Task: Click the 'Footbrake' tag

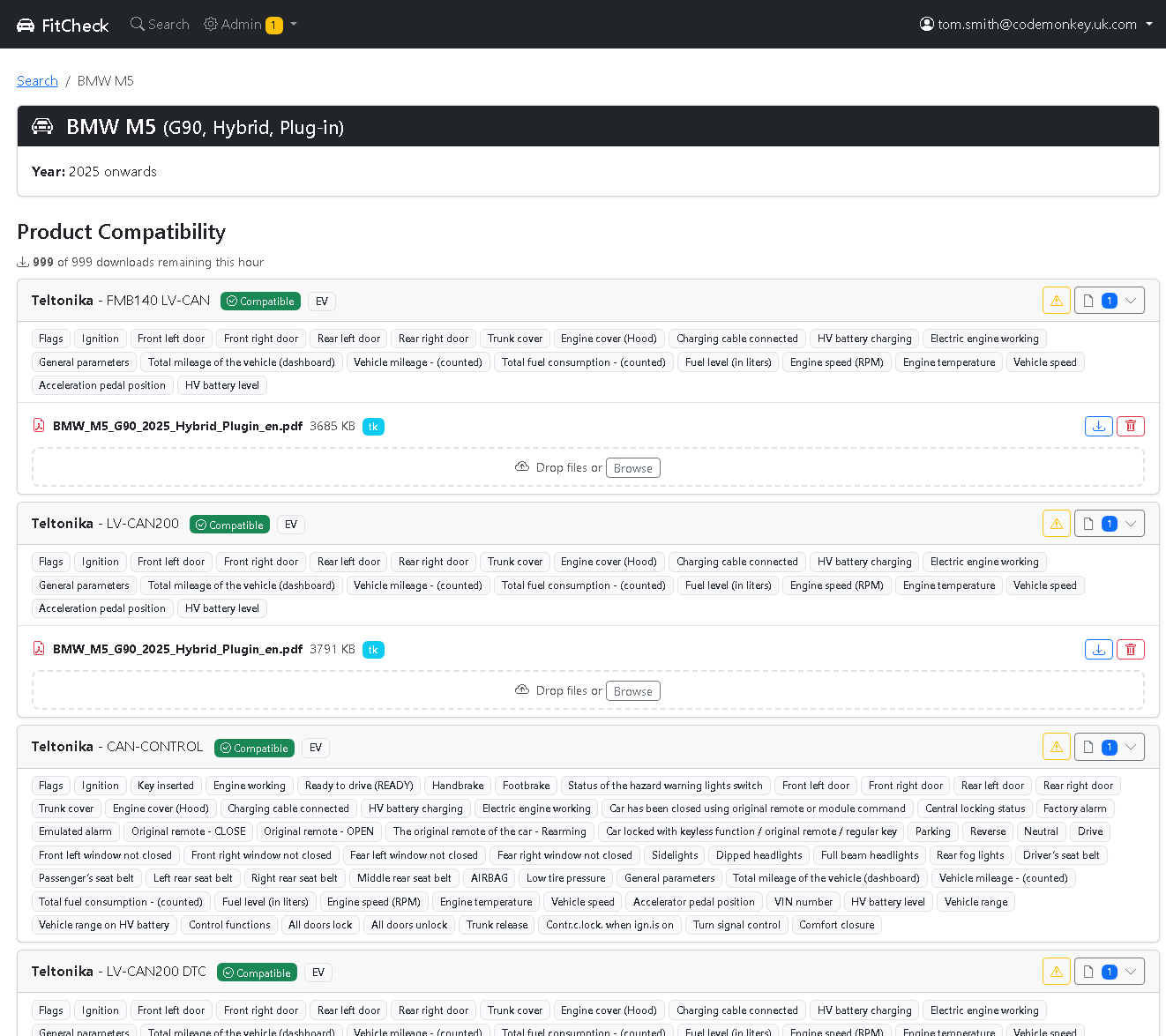Action: pos(526,786)
